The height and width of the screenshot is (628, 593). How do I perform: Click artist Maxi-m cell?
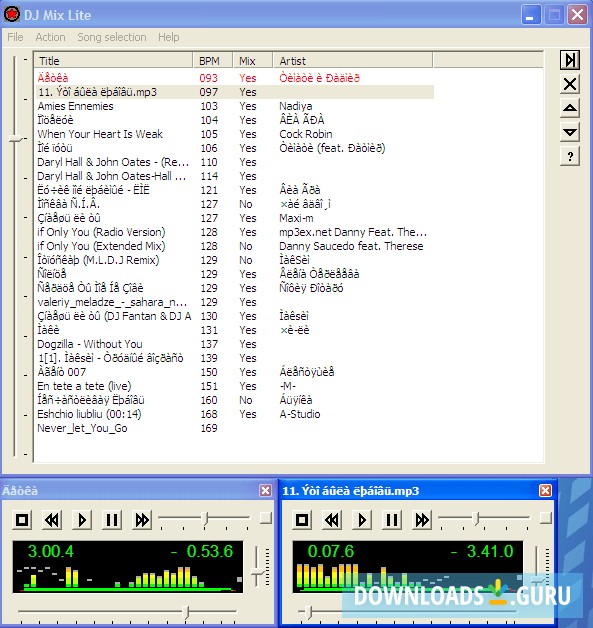(x=296, y=218)
